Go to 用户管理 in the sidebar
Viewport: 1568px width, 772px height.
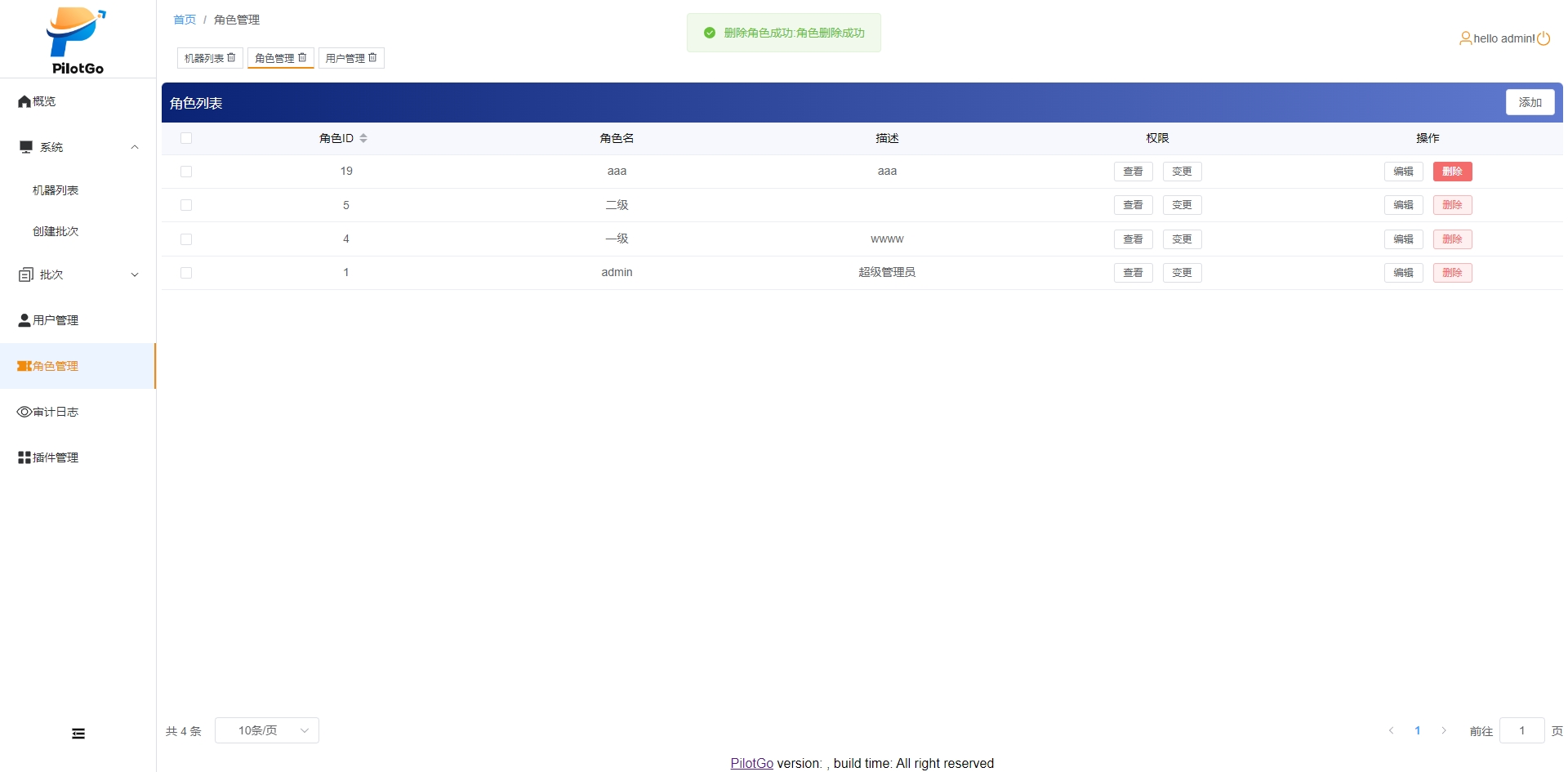(55, 320)
